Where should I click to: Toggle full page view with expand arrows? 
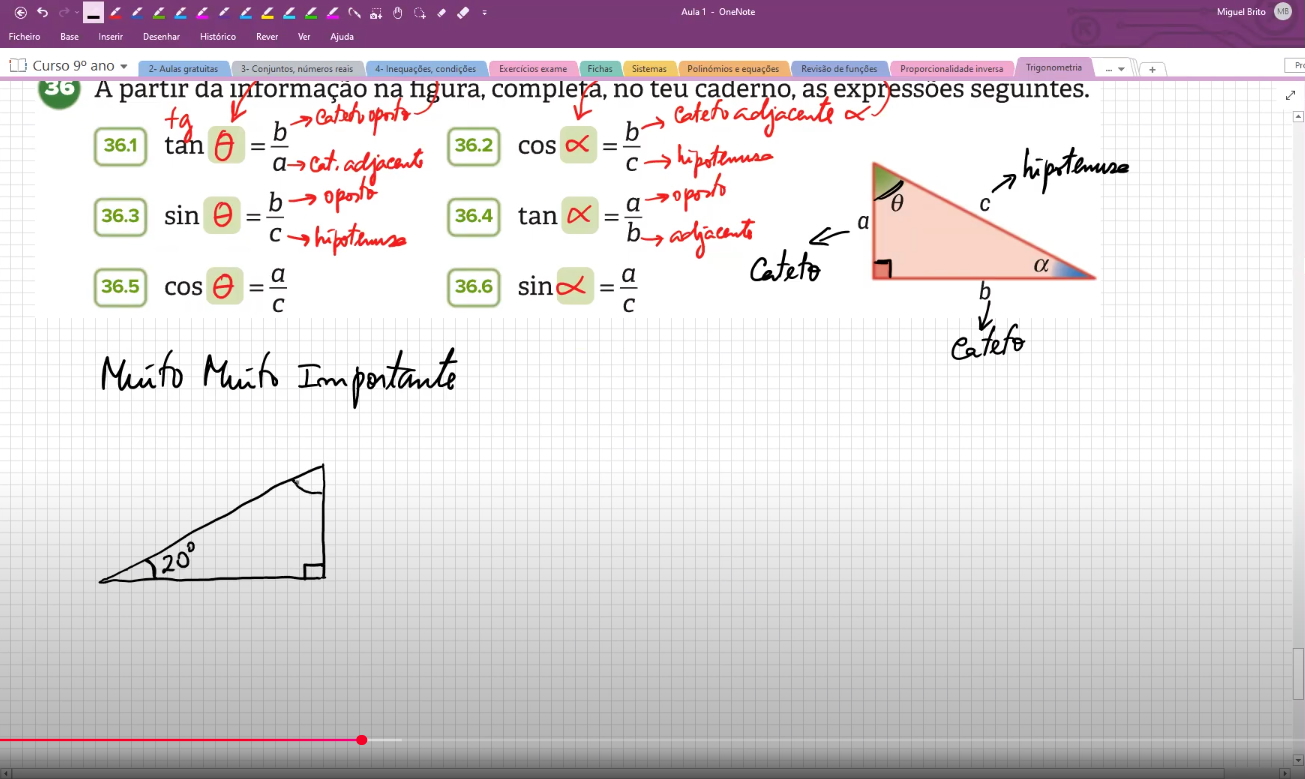(1290, 96)
